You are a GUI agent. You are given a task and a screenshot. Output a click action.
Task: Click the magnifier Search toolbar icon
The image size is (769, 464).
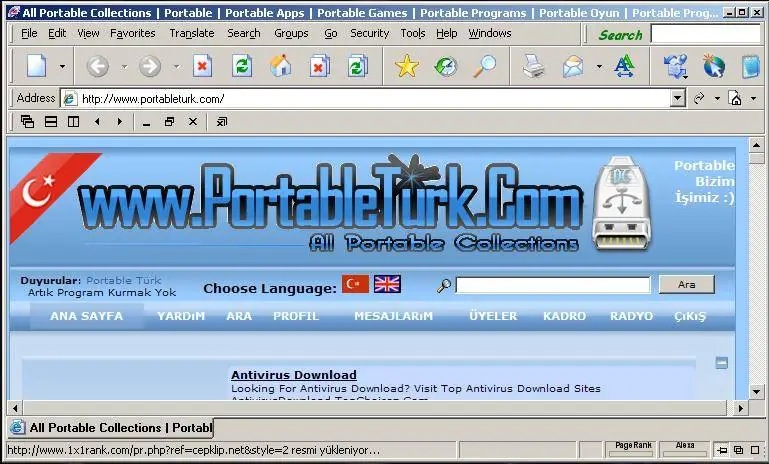pyautogui.click(x=485, y=66)
